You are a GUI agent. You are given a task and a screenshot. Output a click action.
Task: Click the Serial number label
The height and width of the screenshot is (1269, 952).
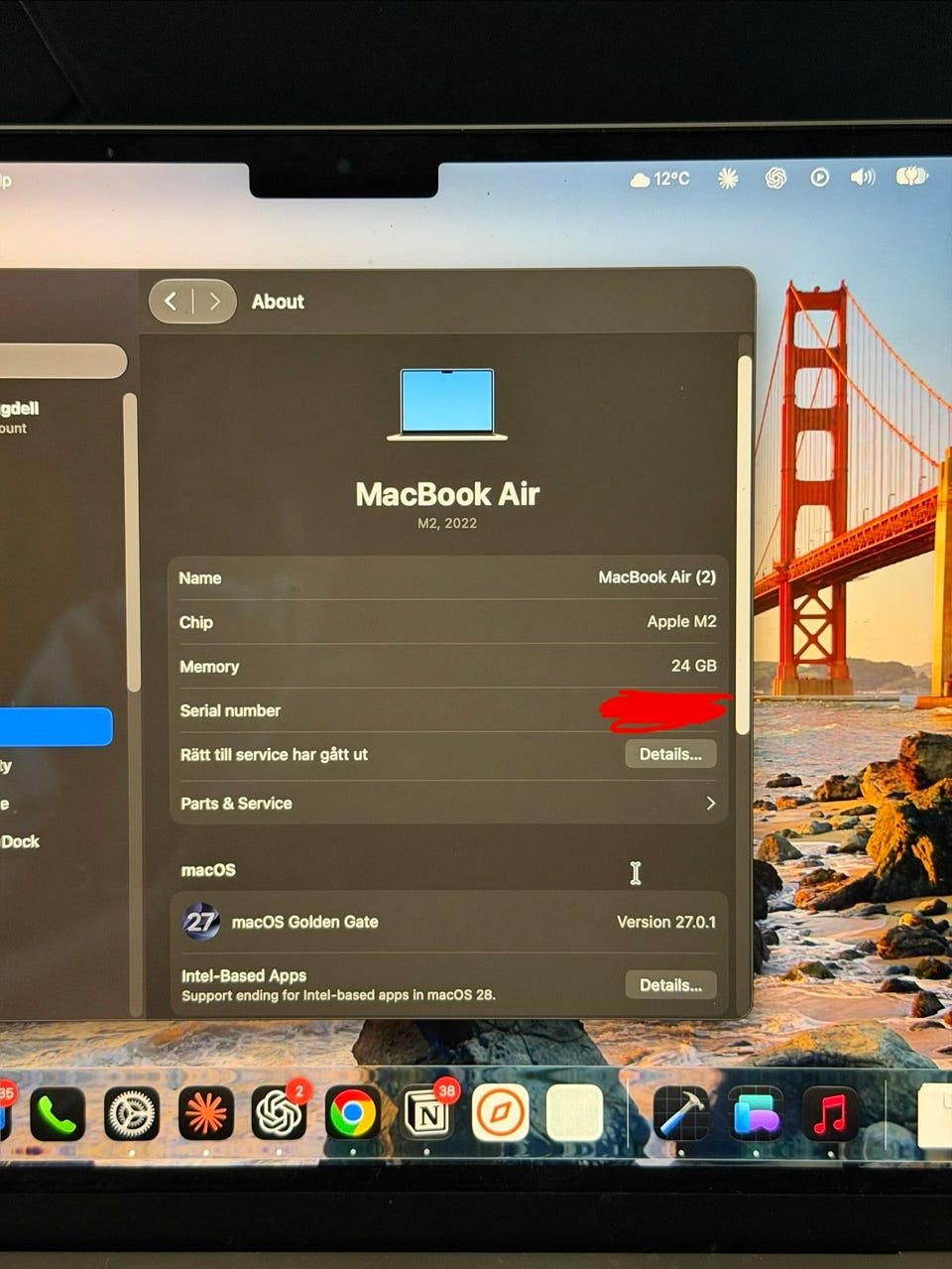230,710
